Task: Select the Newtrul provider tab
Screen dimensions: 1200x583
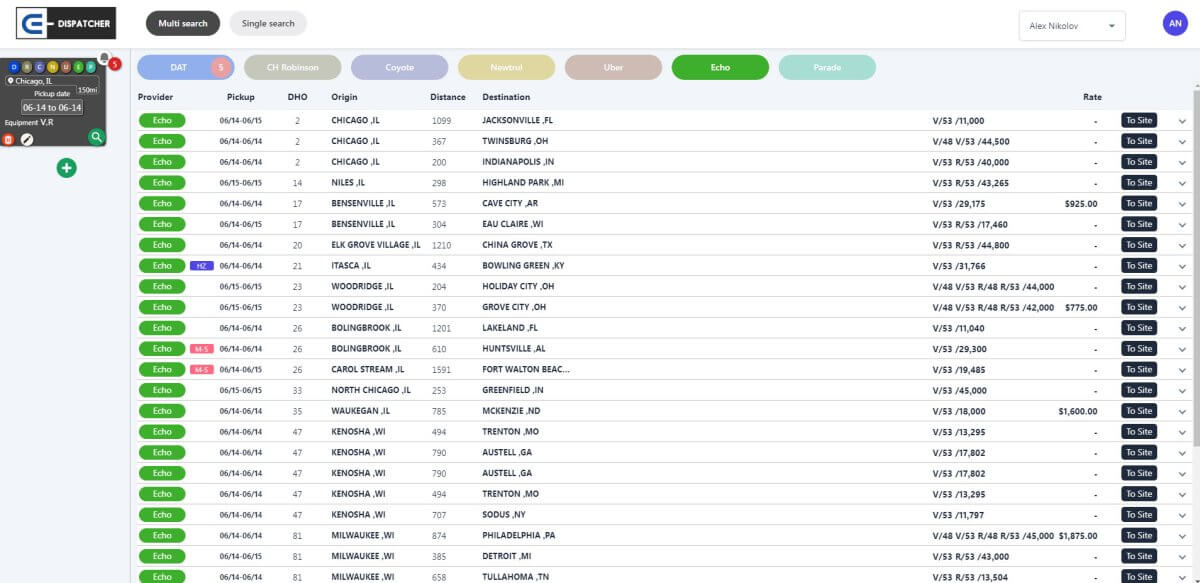Action: (x=507, y=68)
